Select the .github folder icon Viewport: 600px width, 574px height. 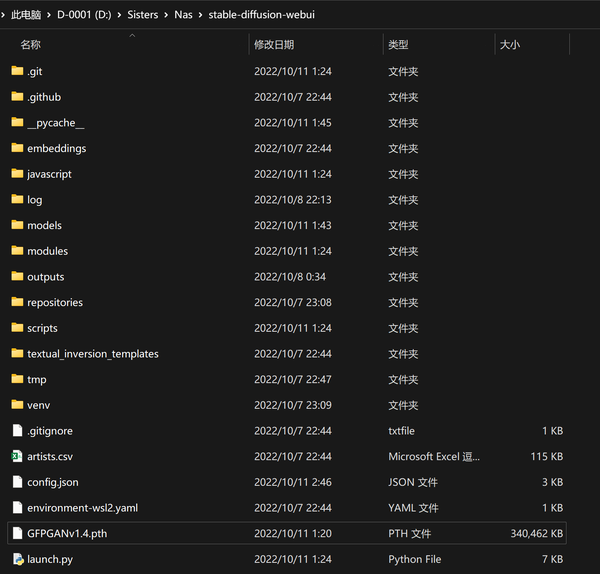point(17,96)
